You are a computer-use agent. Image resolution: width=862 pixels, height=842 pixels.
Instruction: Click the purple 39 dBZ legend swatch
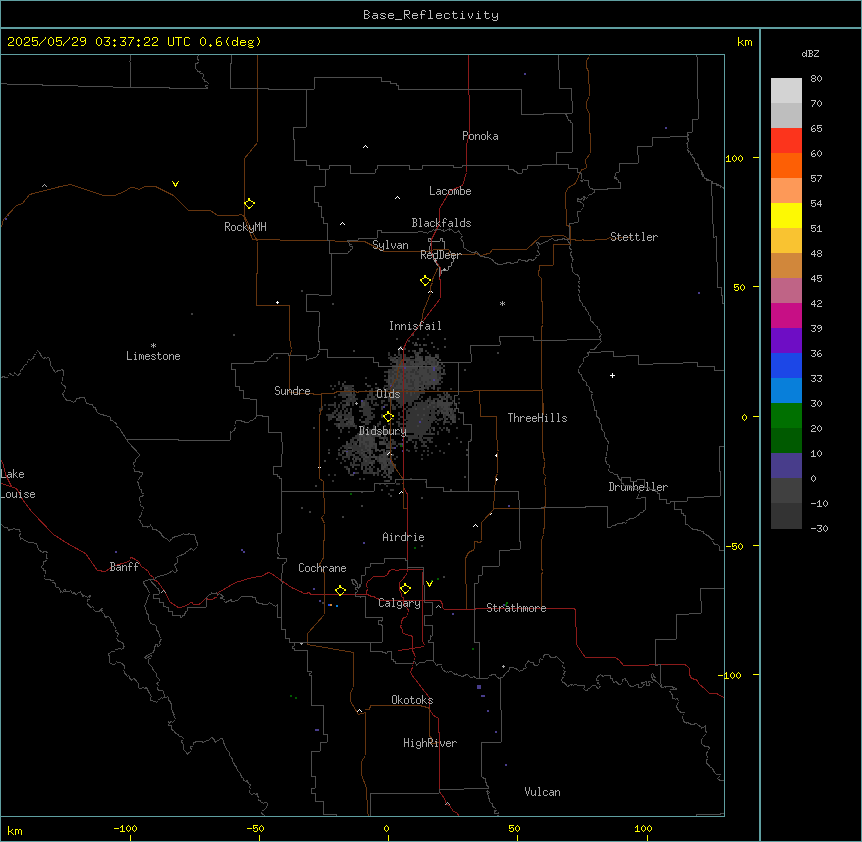click(786, 341)
